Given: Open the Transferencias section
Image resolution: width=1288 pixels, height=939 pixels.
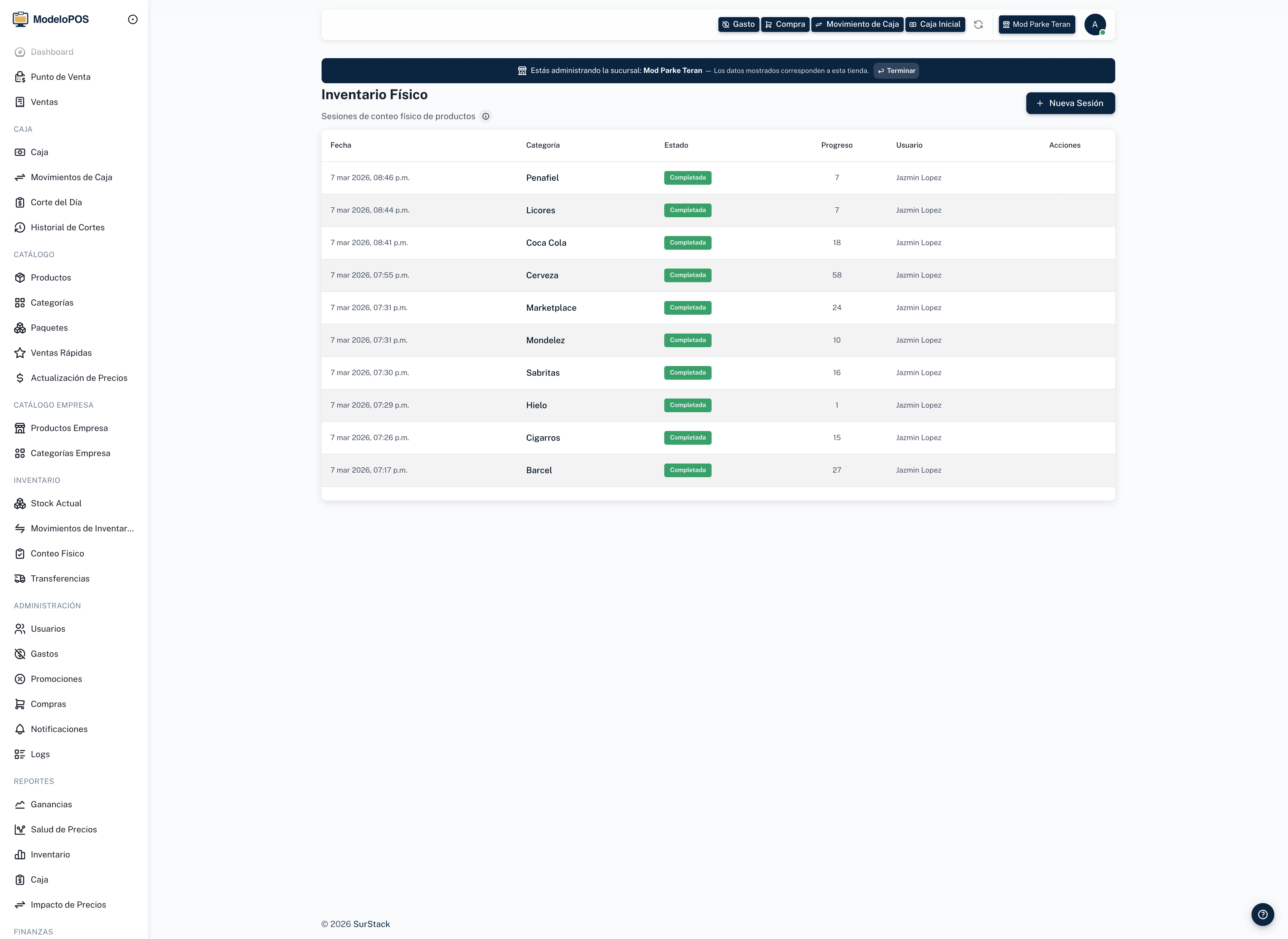Looking at the screenshot, I should pyautogui.click(x=60, y=578).
